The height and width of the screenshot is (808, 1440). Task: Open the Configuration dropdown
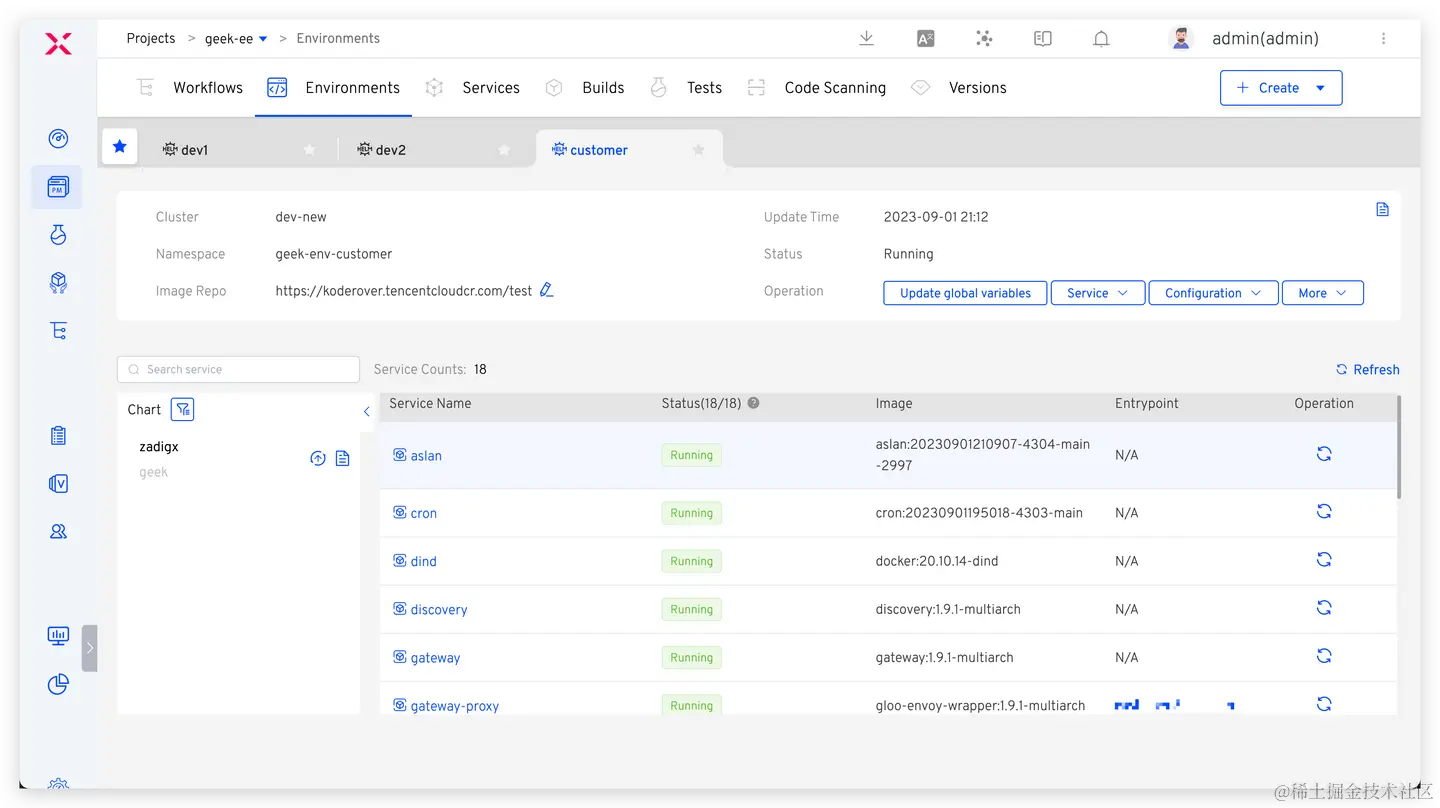1213,293
